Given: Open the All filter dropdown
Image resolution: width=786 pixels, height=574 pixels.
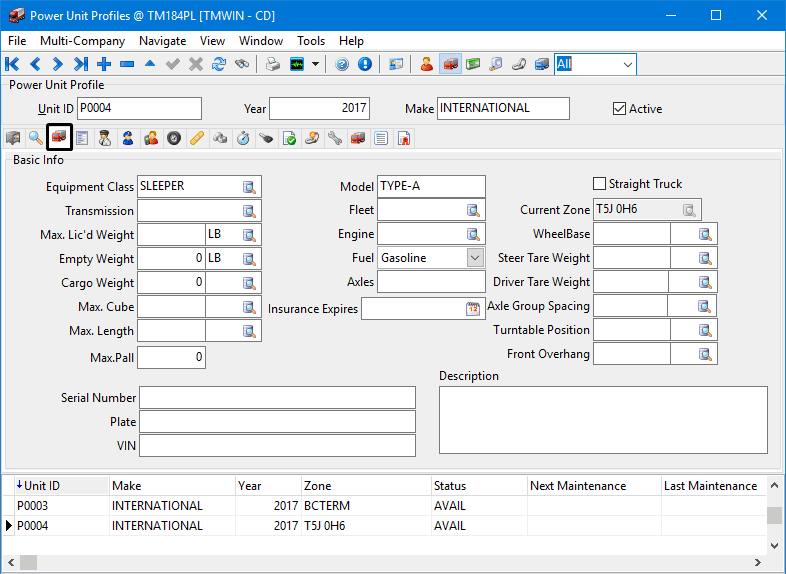Looking at the screenshot, I should coord(628,64).
